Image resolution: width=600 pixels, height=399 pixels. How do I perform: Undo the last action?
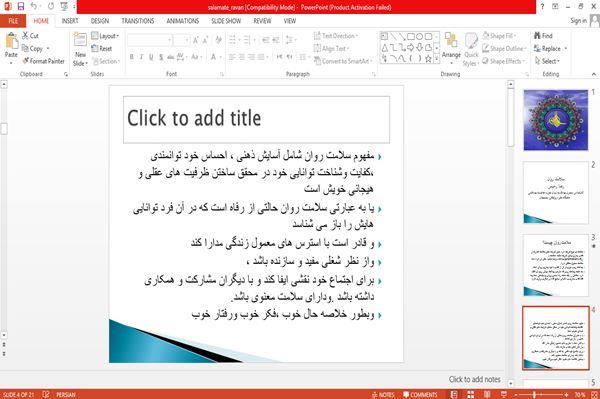[x=34, y=7]
